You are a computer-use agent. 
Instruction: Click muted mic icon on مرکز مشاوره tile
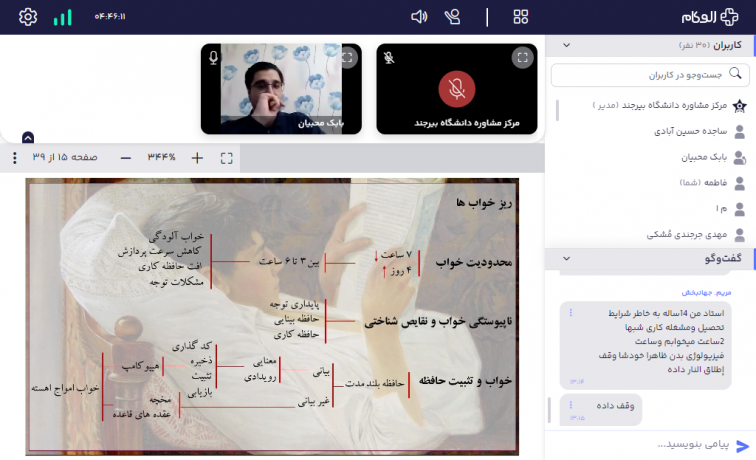click(389, 58)
